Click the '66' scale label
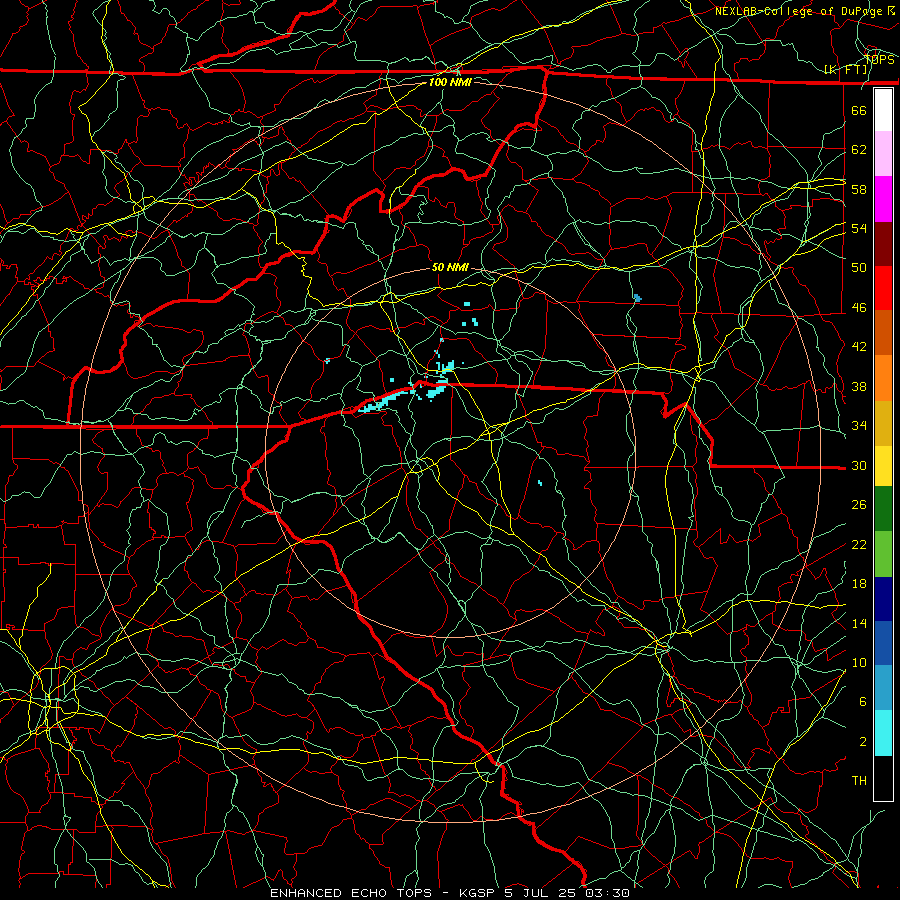The width and height of the screenshot is (900, 900). 859,110
